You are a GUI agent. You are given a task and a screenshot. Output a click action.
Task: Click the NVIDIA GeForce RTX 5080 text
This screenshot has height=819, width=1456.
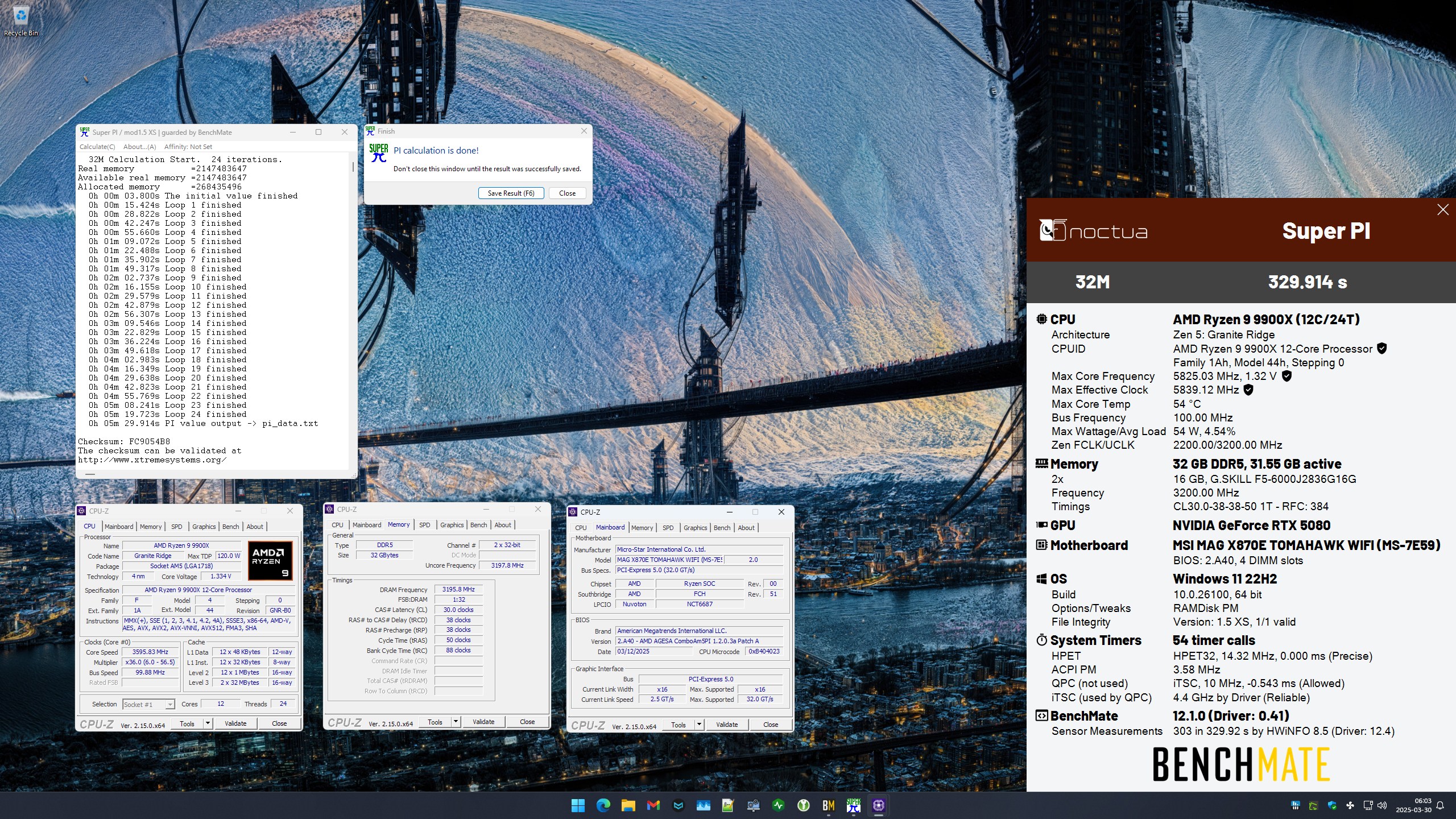pyautogui.click(x=1251, y=525)
